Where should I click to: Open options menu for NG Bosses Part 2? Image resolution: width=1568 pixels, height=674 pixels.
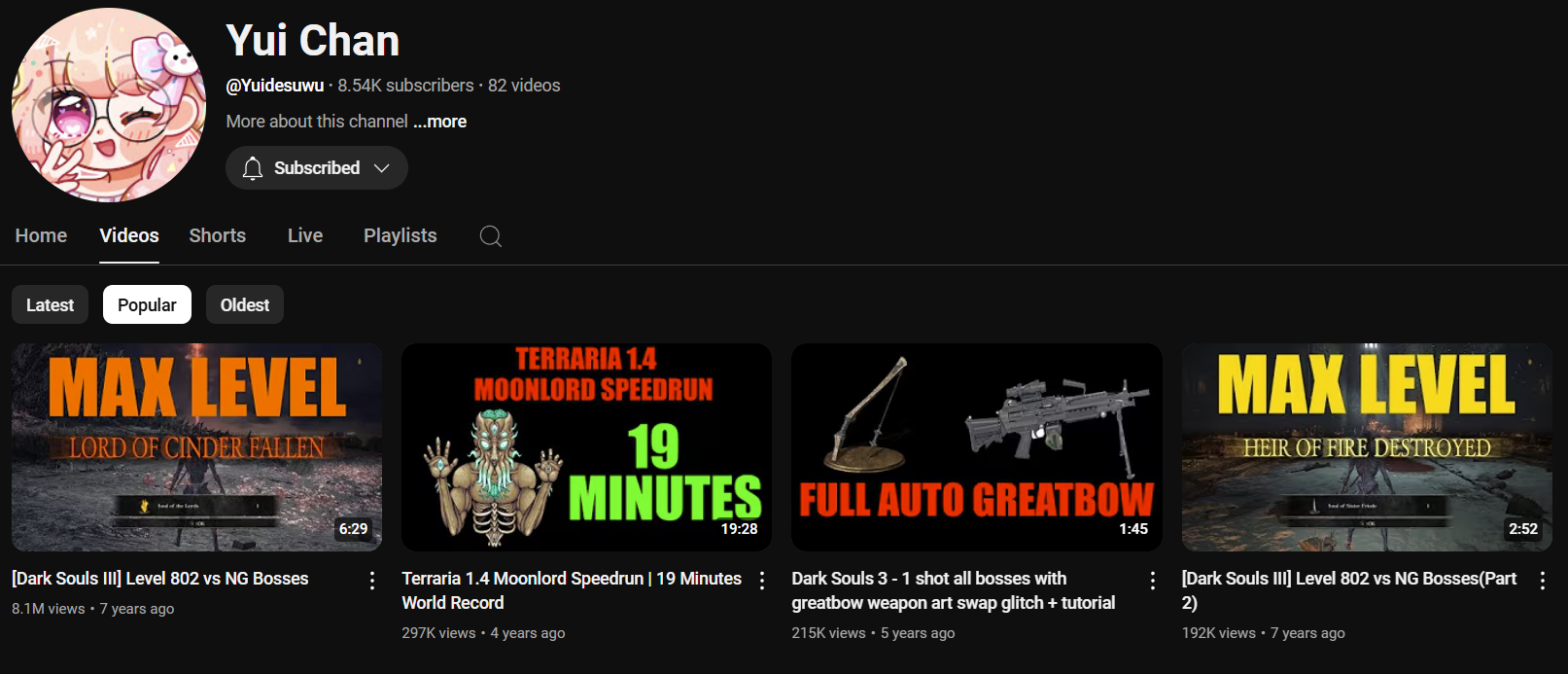point(1543,581)
